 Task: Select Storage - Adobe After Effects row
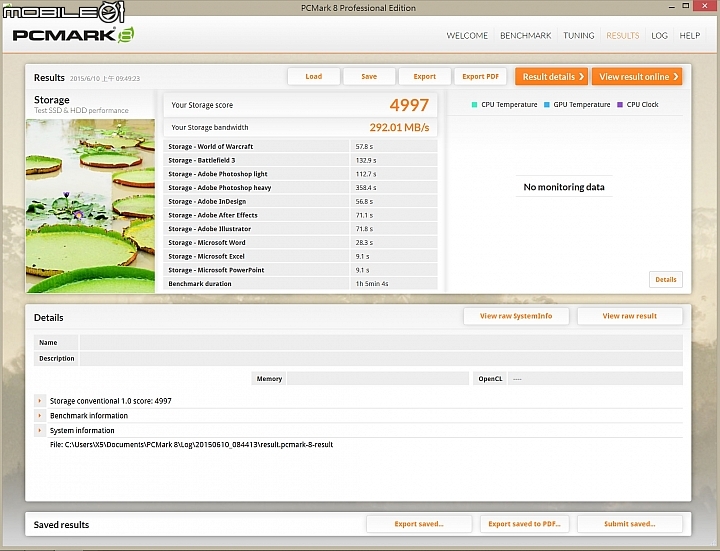click(x=301, y=215)
